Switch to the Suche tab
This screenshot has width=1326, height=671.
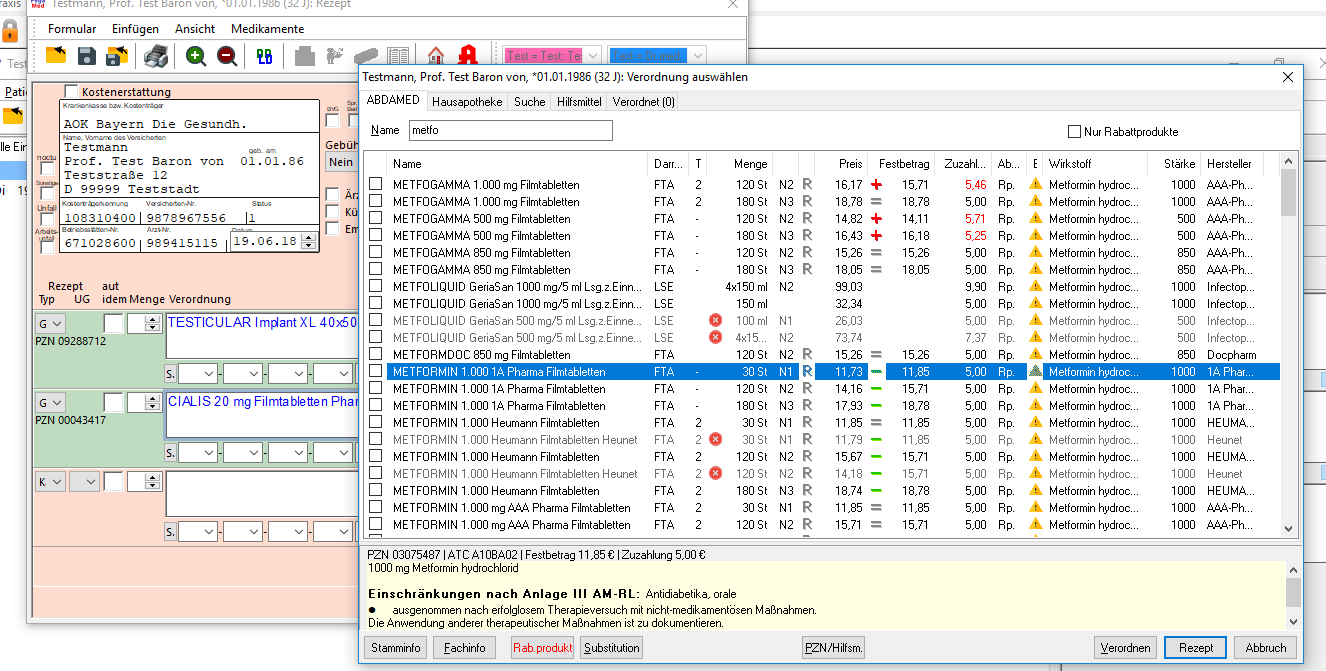coord(530,101)
